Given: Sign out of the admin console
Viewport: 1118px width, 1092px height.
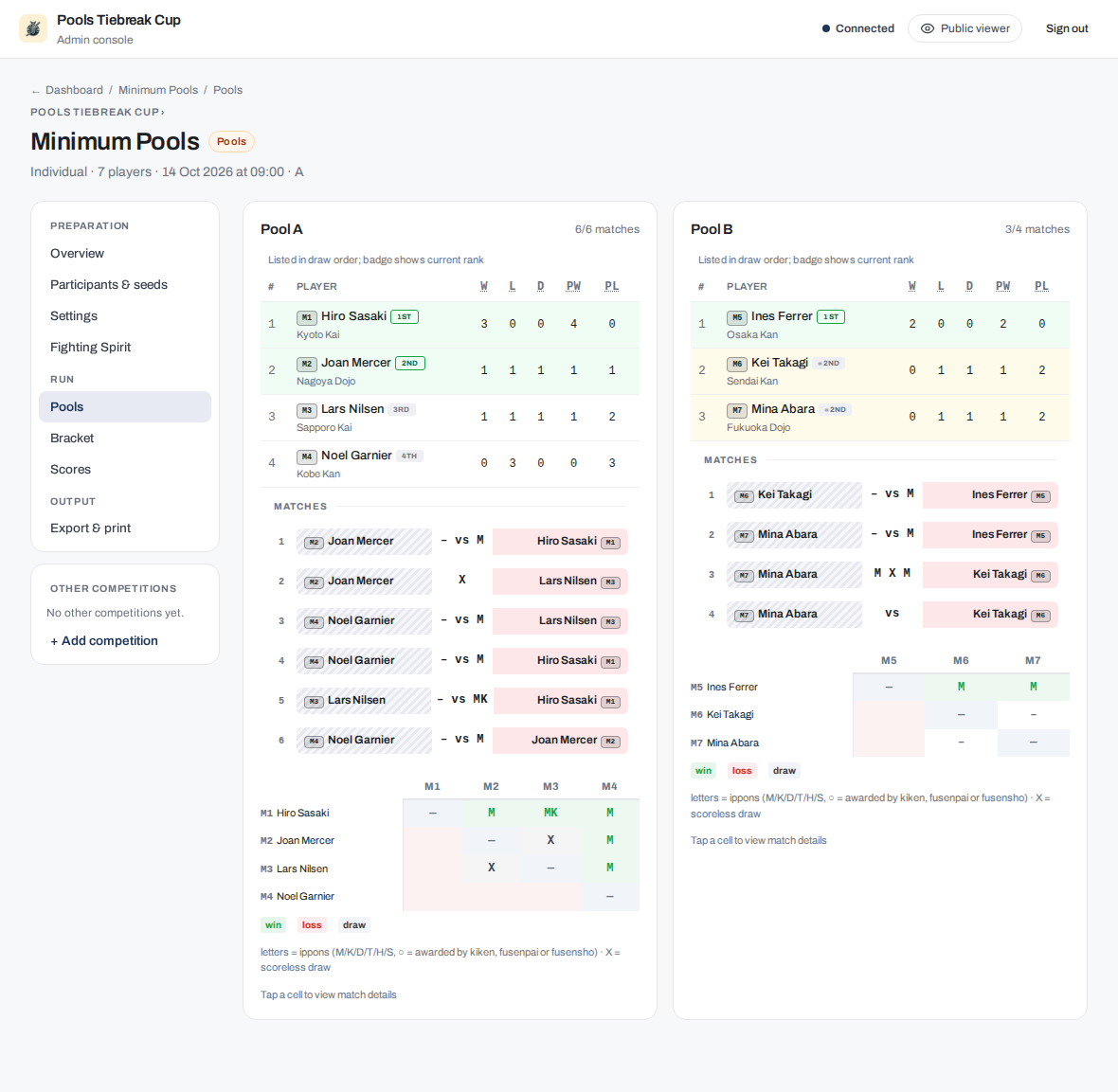Looking at the screenshot, I should click(x=1067, y=28).
